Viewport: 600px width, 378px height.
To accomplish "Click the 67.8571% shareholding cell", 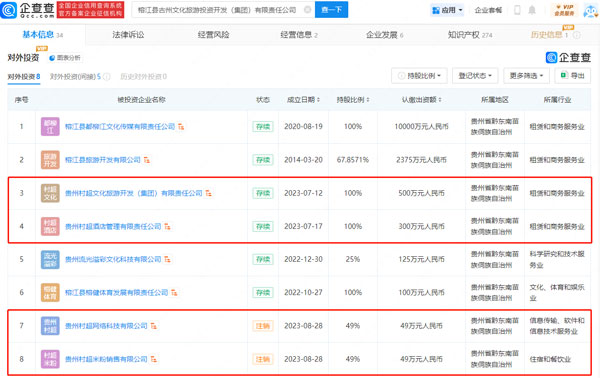I will (x=353, y=160).
